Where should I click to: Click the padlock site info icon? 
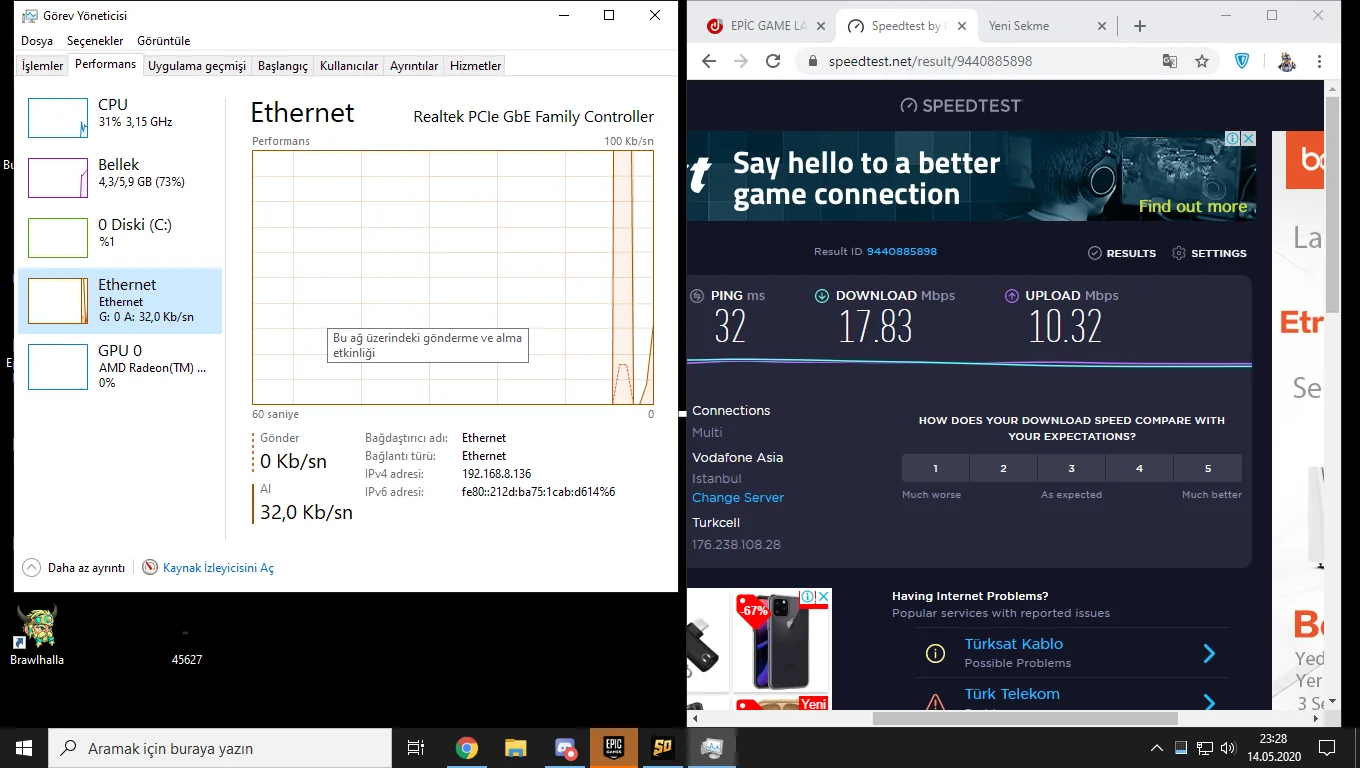[812, 61]
